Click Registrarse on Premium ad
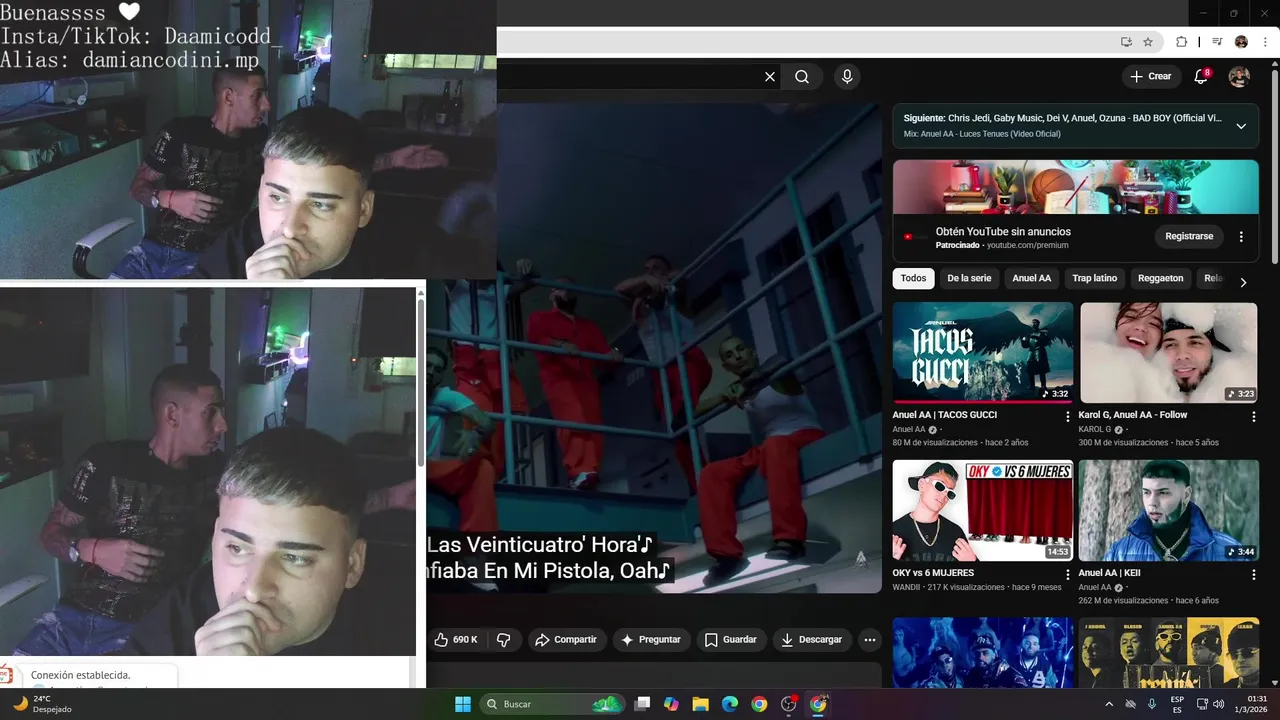Viewport: 1280px width, 720px height. [1189, 236]
